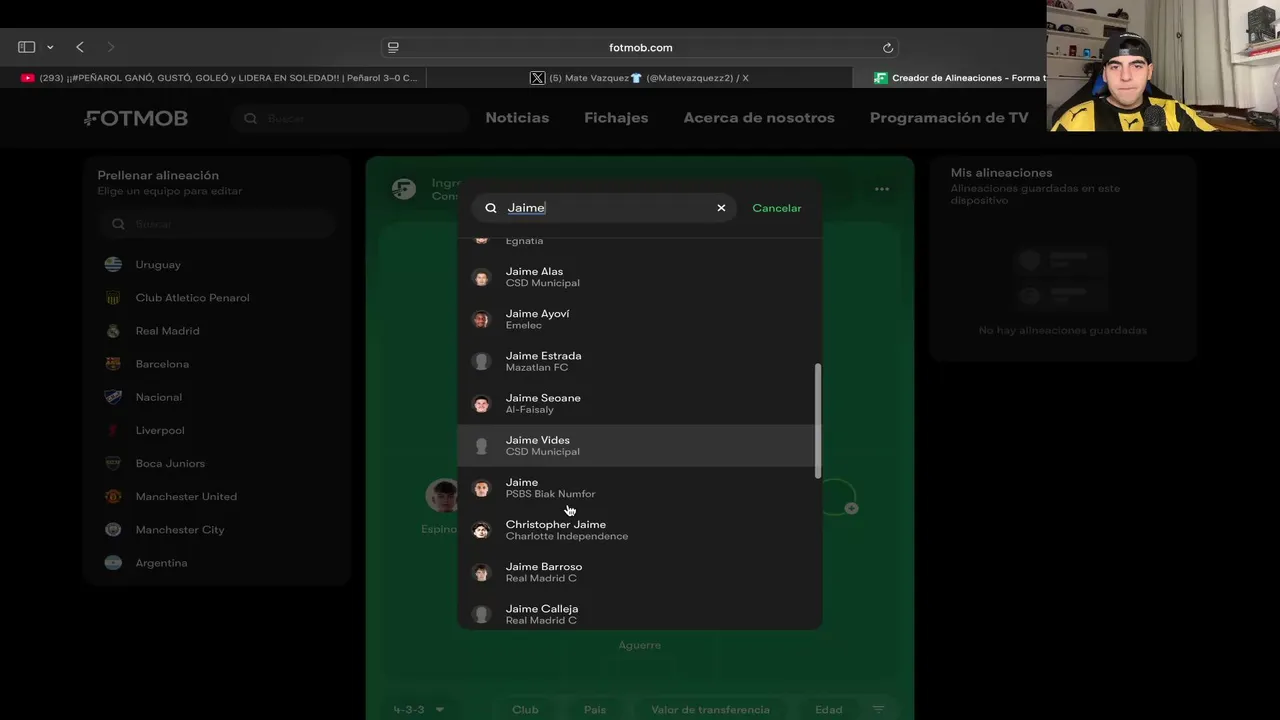Choose the Nacional crest icon

(x=114, y=397)
